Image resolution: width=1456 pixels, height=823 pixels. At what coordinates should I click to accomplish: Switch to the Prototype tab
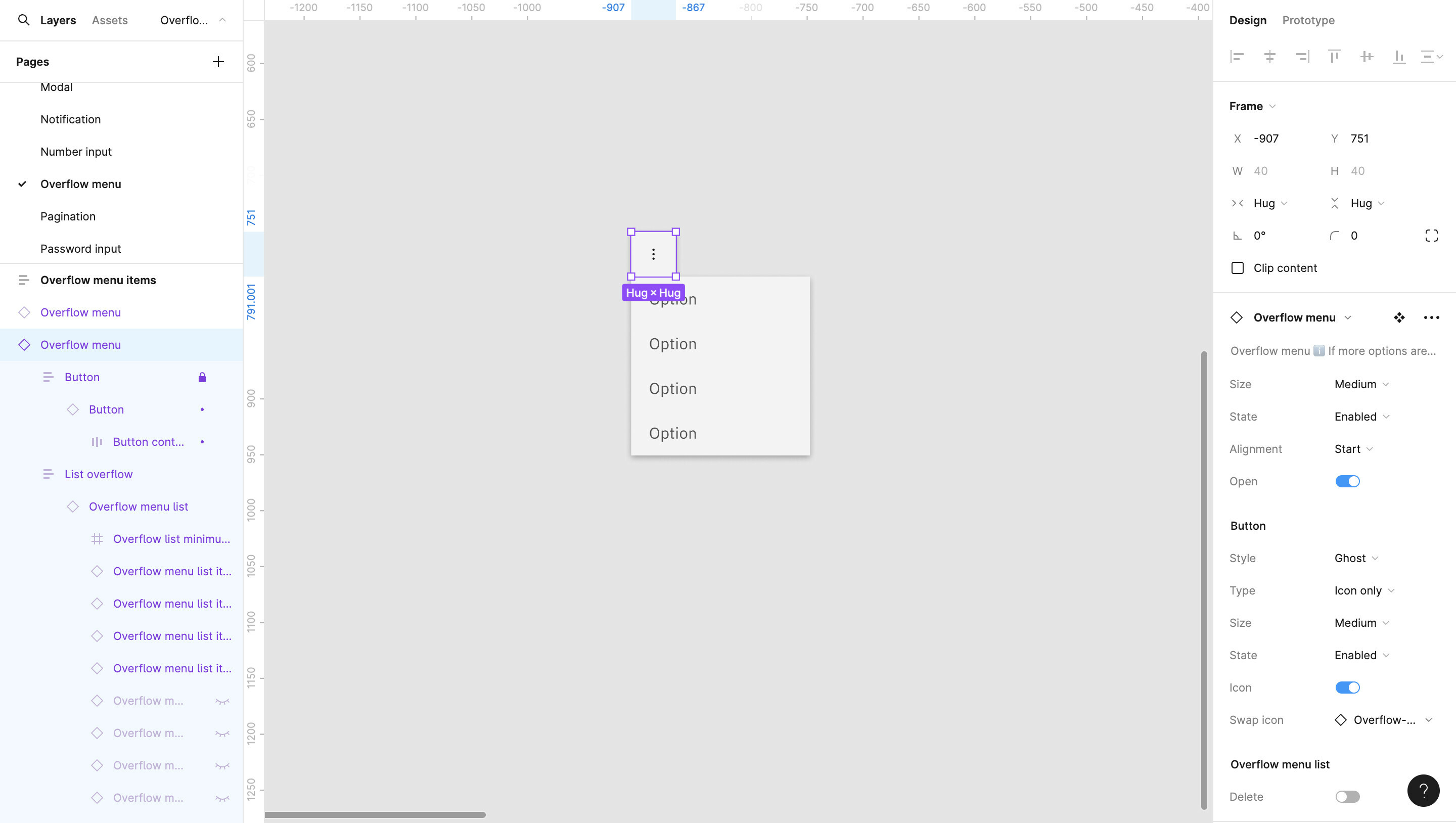point(1308,20)
